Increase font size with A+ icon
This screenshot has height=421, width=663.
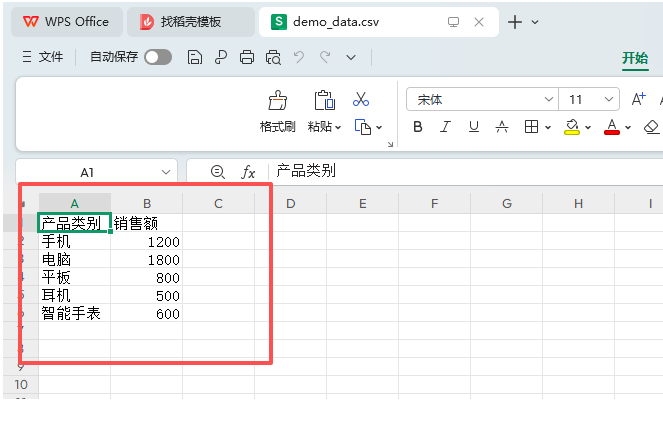point(638,99)
